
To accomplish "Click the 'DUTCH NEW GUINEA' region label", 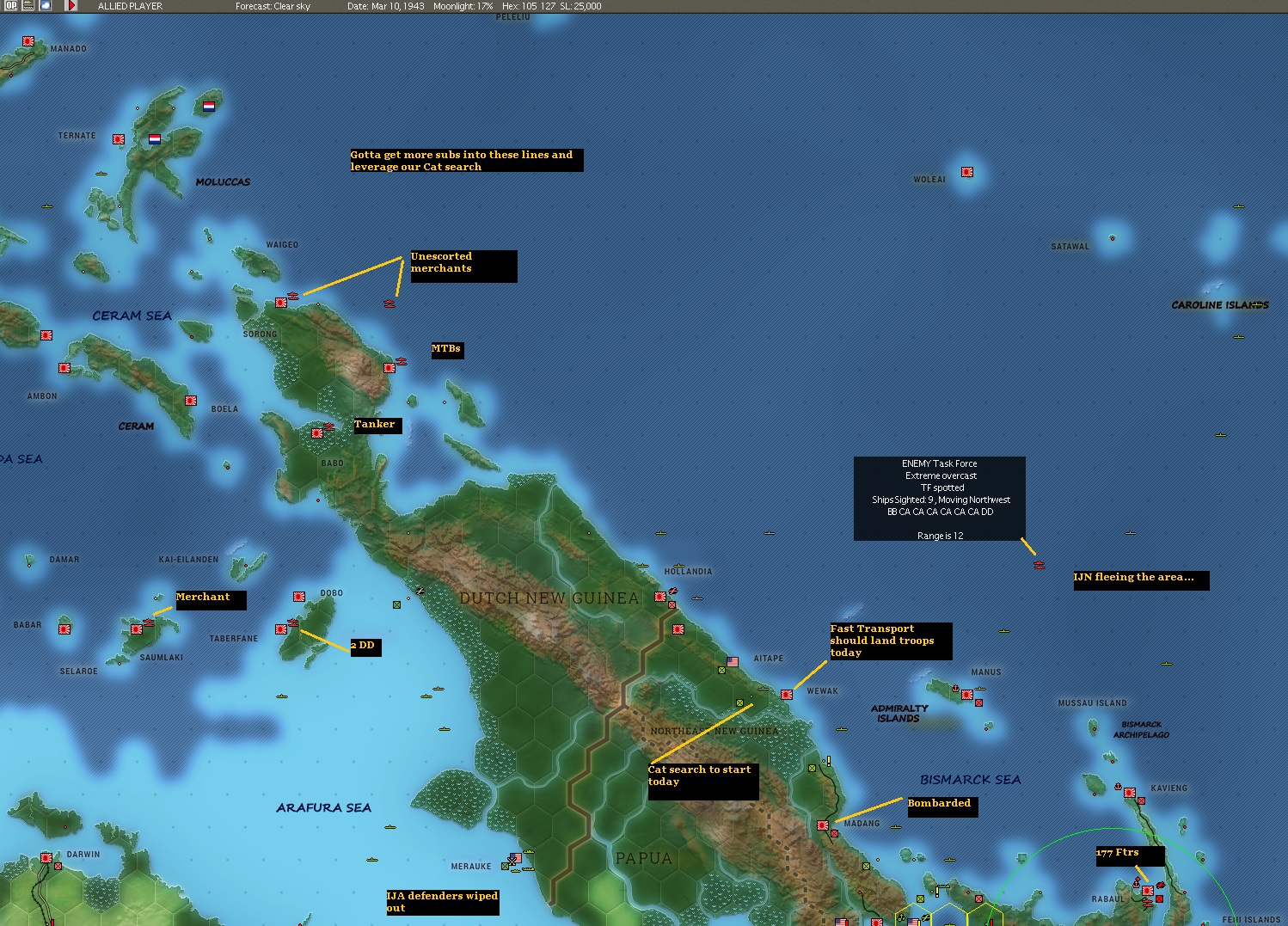I will (x=549, y=598).
